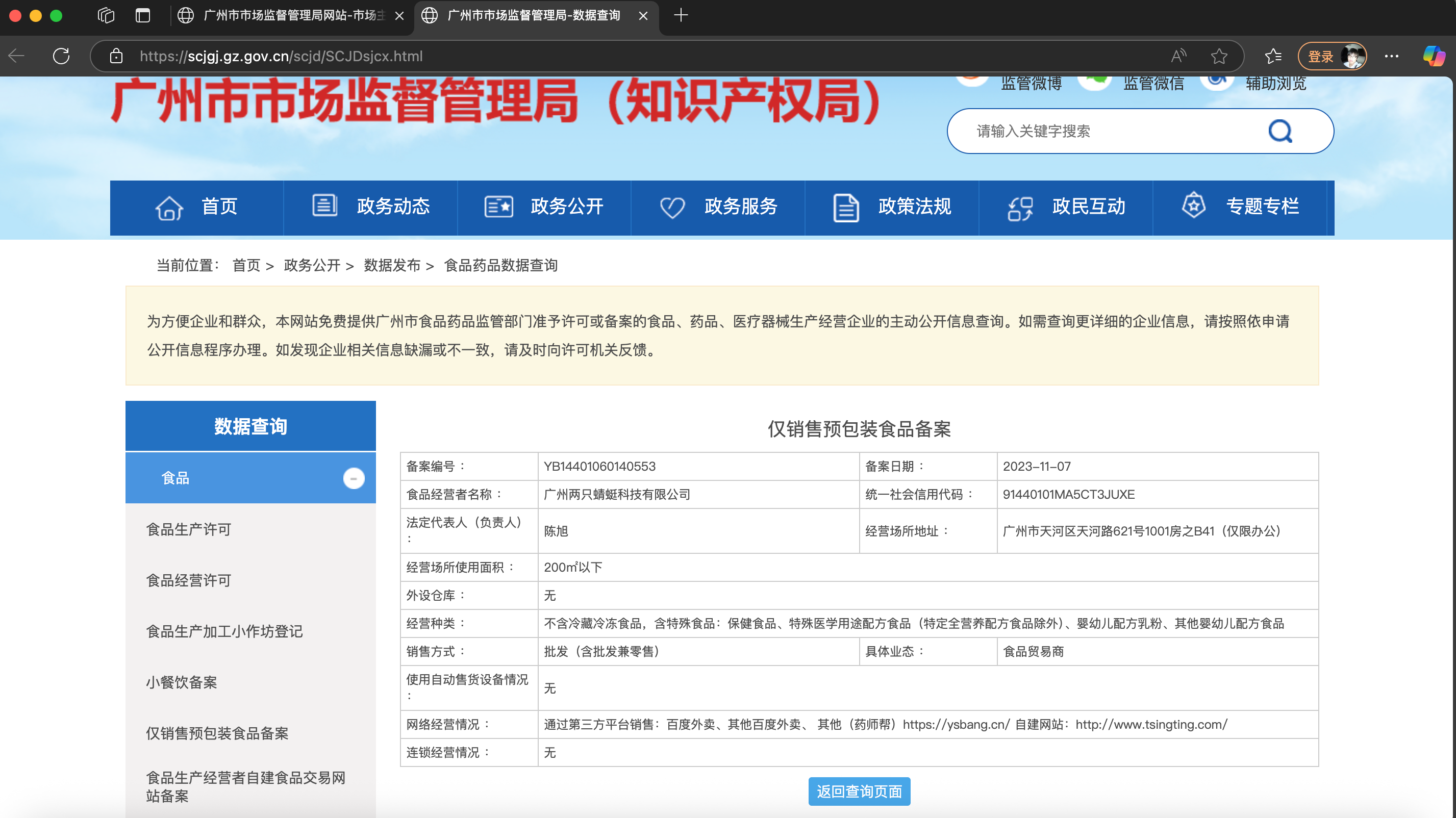Add page to favorites star icon

[1219, 56]
